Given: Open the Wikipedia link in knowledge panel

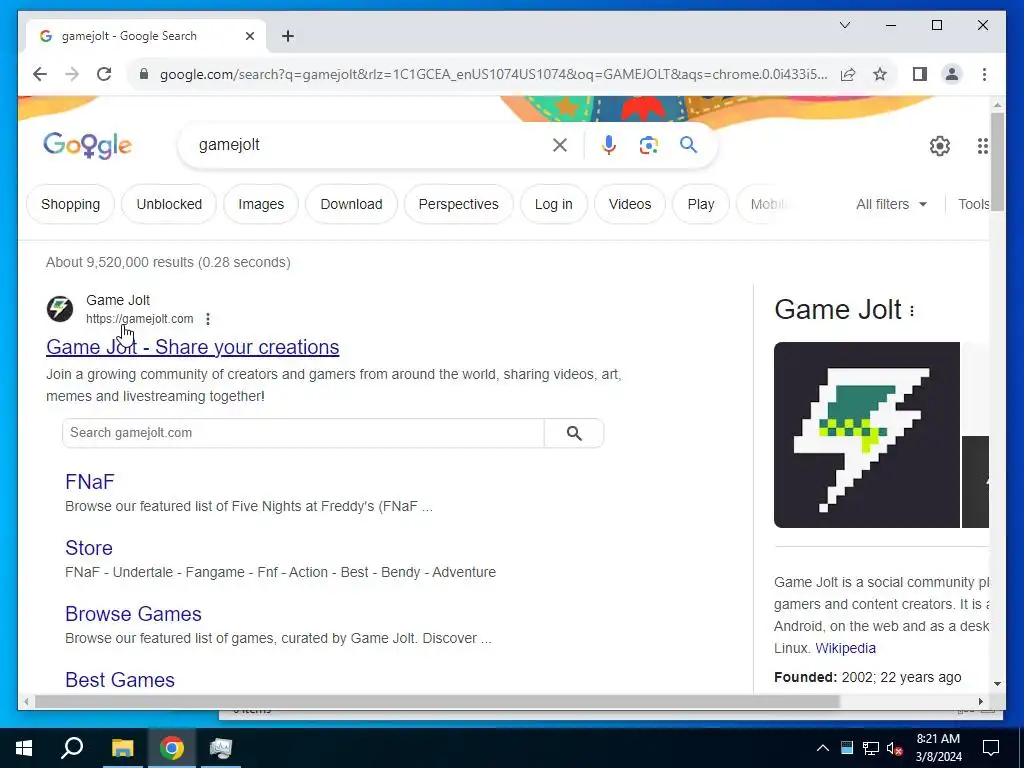Looking at the screenshot, I should 845,648.
